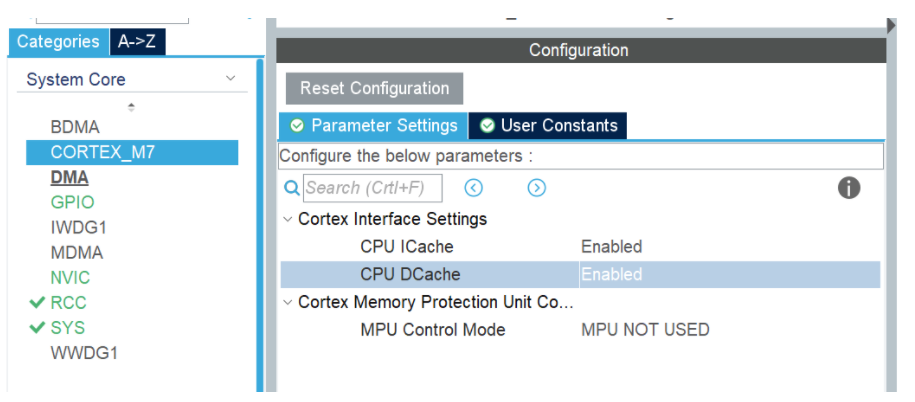
Task: Click the green check beside SYS
Action: 38,328
